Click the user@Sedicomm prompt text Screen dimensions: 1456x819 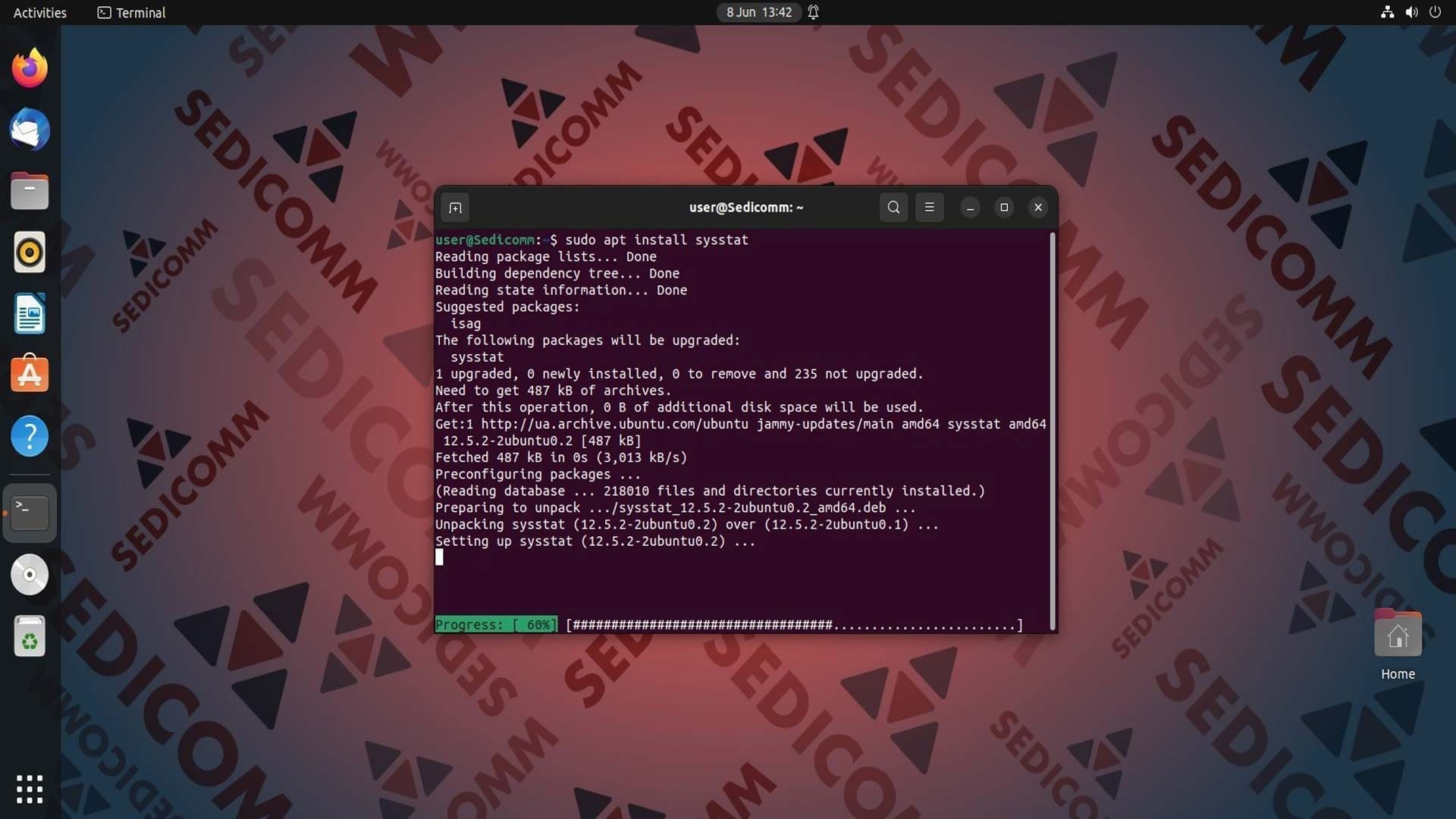point(485,240)
